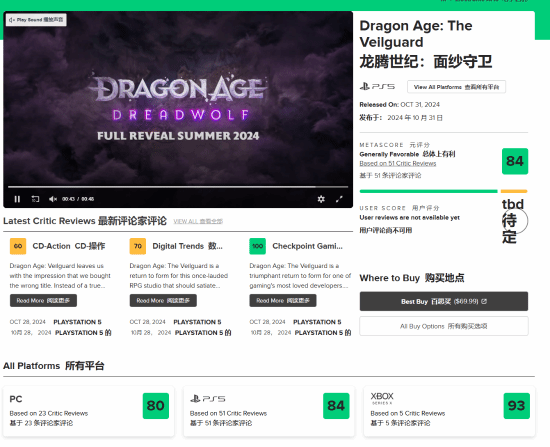The height and width of the screenshot is (447, 550).
Task: Click "Based on 5 Critic Reviews" text
Action: [x=408, y=413]
